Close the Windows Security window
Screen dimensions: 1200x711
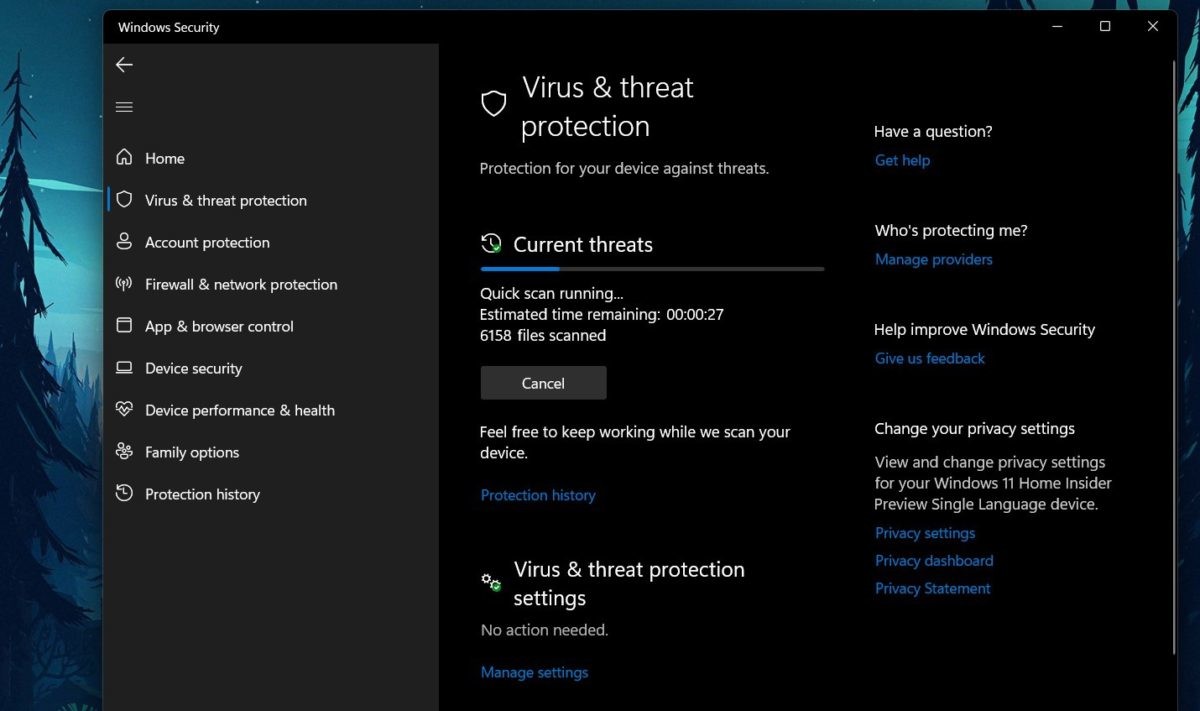coord(1153,27)
